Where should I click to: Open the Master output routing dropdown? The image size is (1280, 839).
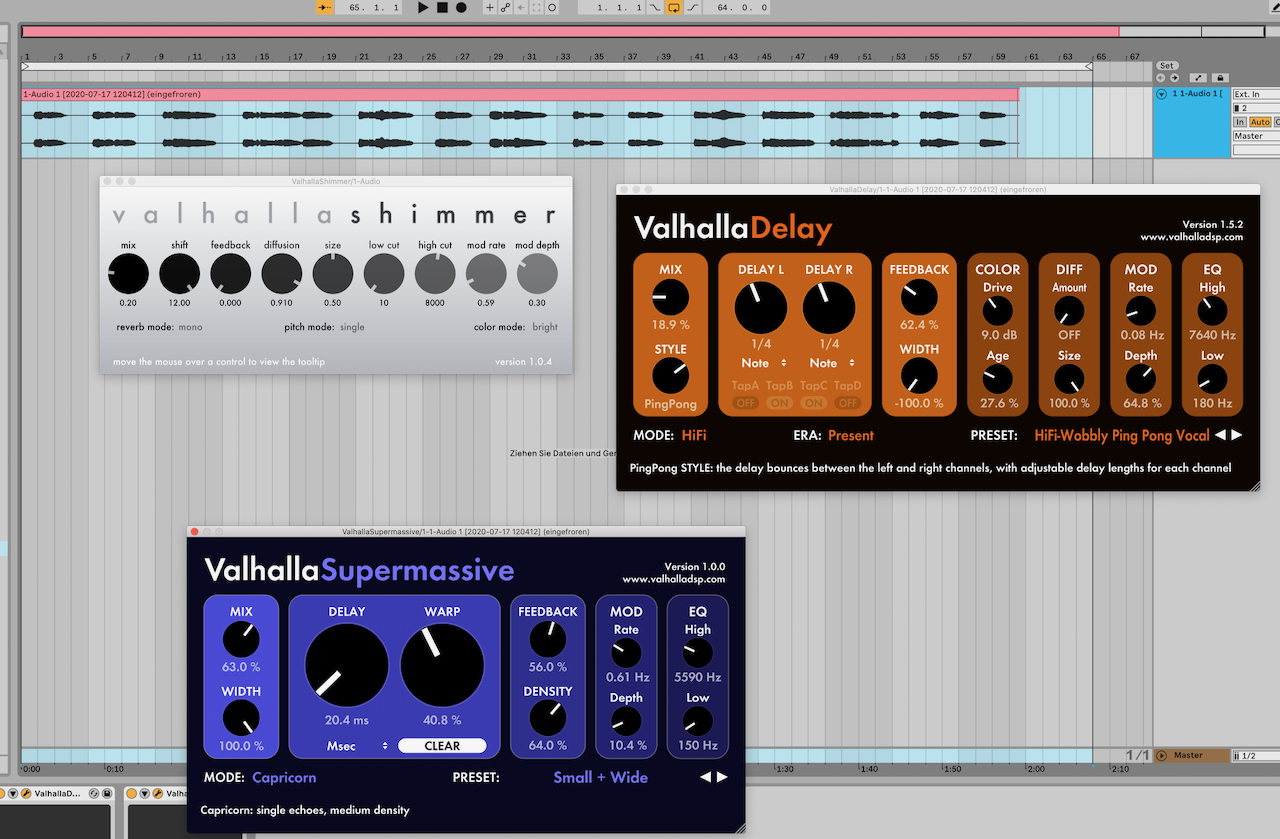[x=1256, y=136]
